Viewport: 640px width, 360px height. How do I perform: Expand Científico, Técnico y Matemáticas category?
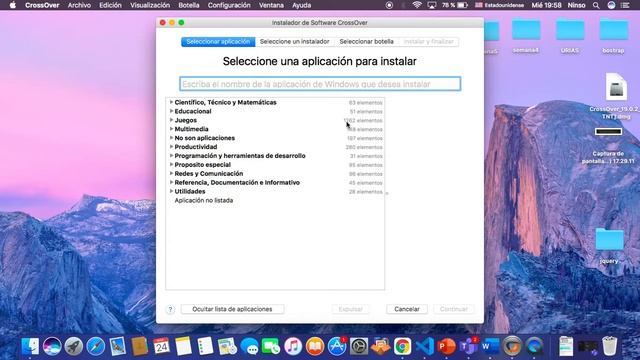point(171,102)
